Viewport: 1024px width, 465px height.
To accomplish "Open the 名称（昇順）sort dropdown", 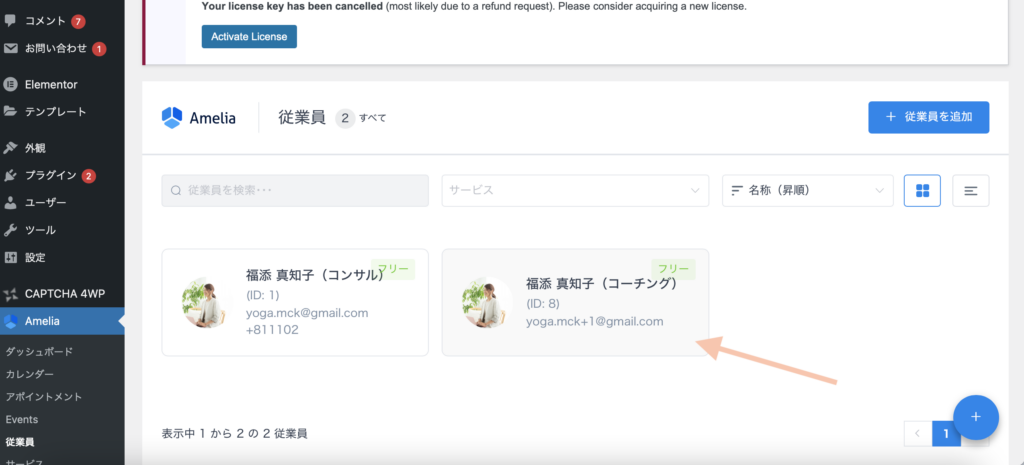I will [x=807, y=190].
